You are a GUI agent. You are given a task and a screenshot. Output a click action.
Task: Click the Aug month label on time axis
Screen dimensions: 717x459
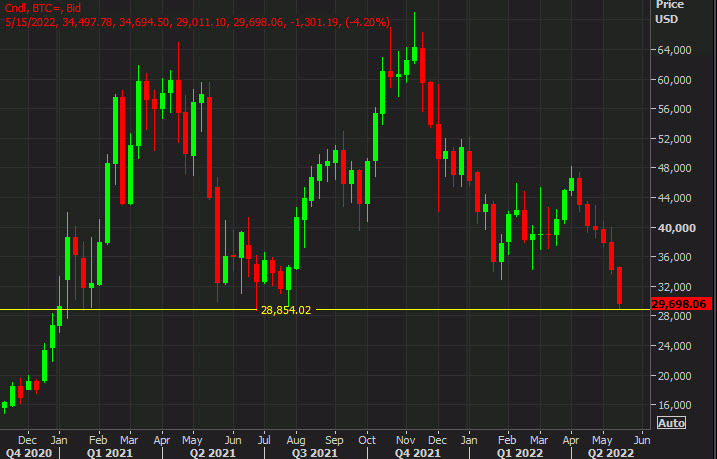pyautogui.click(x=296, y=440)
